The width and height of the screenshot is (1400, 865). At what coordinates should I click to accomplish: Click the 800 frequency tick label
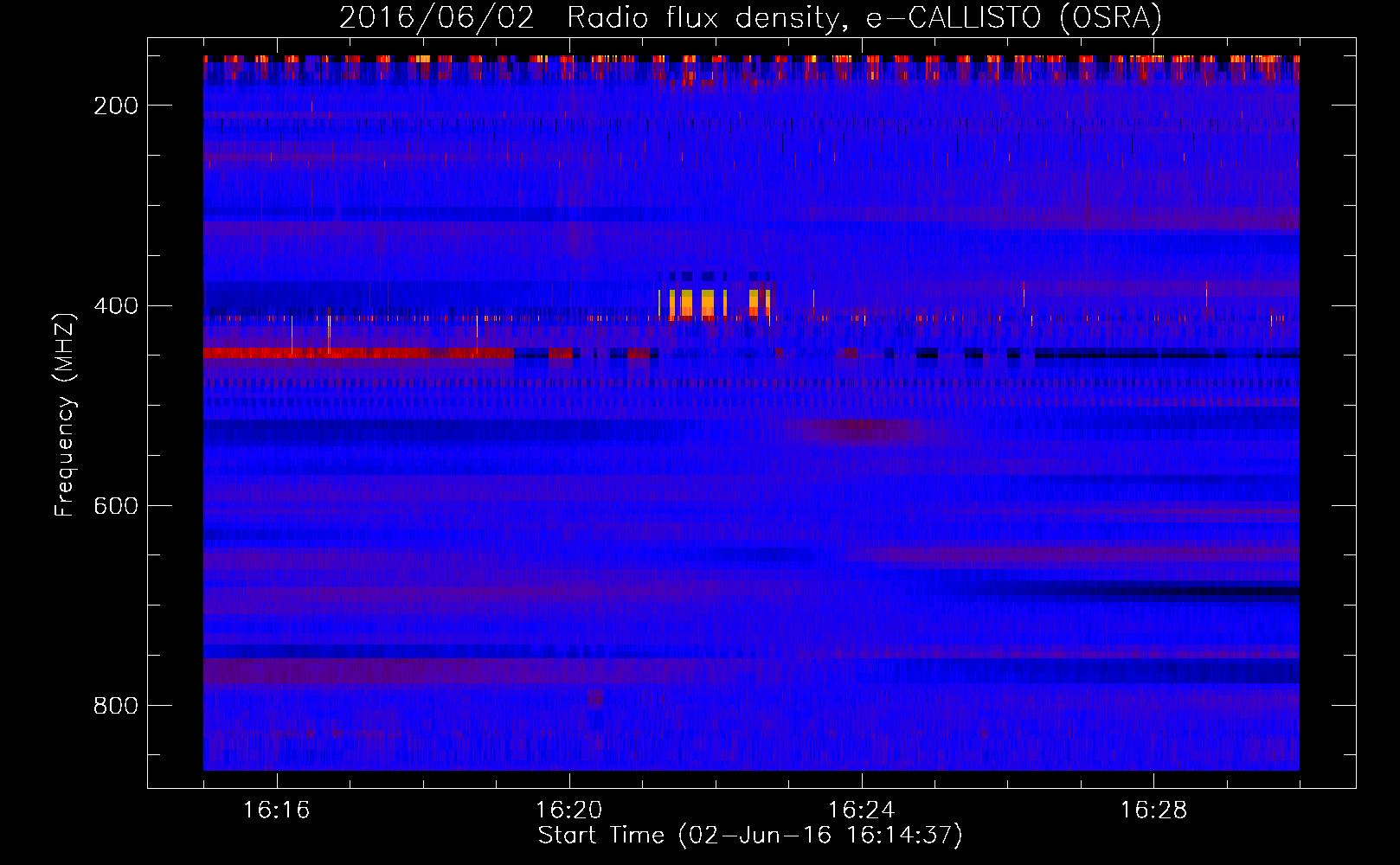pyautogui.click(x=115, y=706)
